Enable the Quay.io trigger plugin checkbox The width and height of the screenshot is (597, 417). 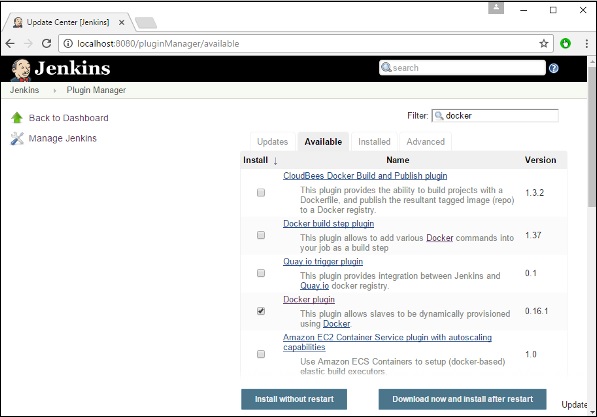click(261, 273)
